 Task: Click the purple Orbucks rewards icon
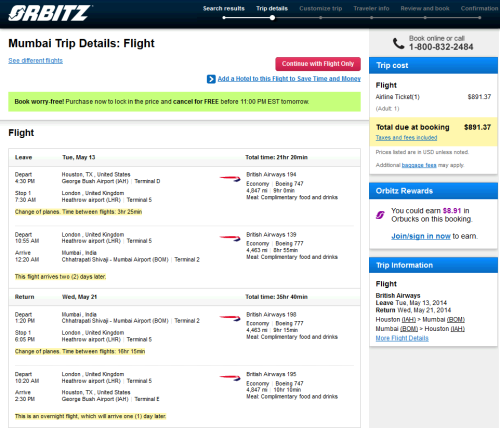(380, 215)
